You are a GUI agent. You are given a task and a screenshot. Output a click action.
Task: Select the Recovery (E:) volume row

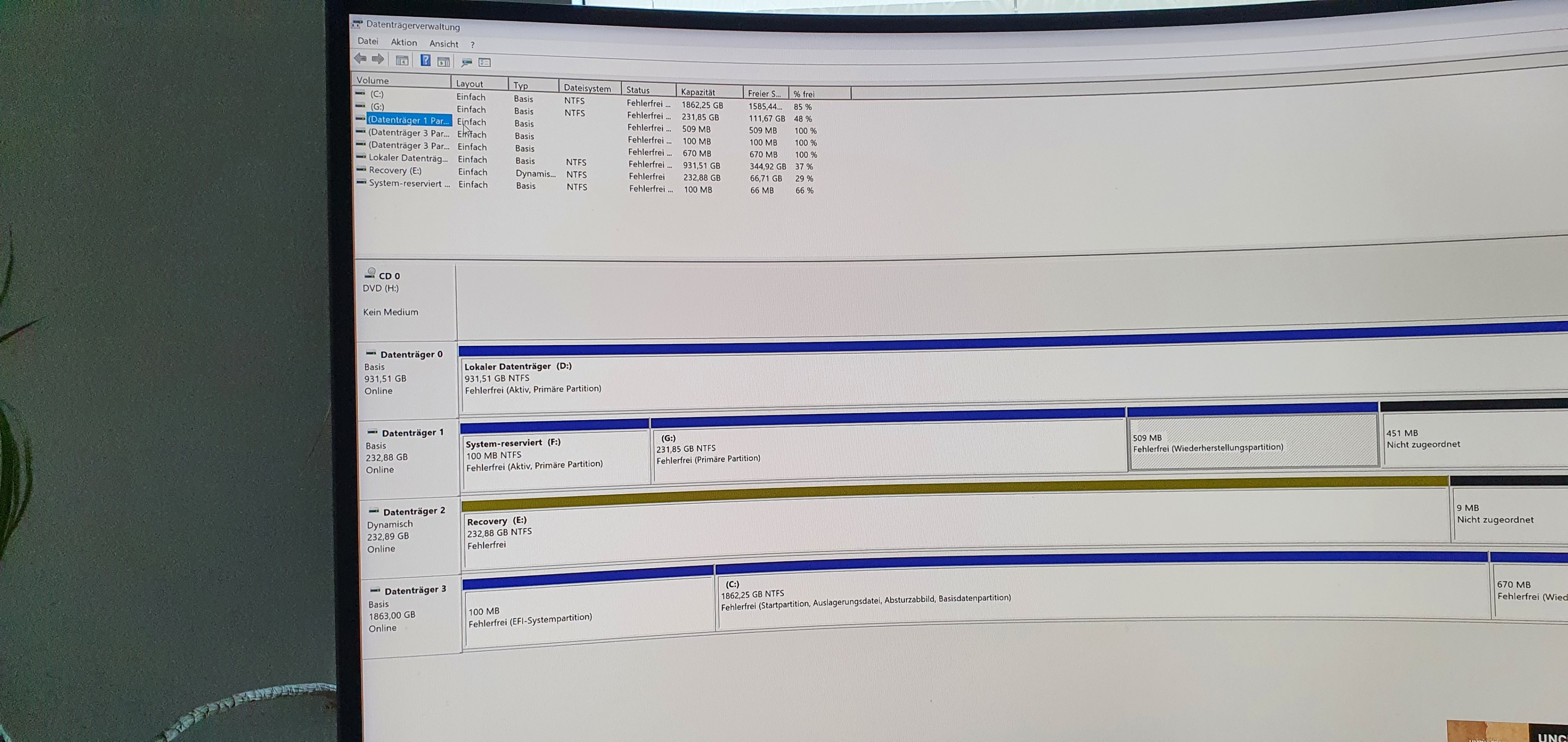click(x=395, y=171)
